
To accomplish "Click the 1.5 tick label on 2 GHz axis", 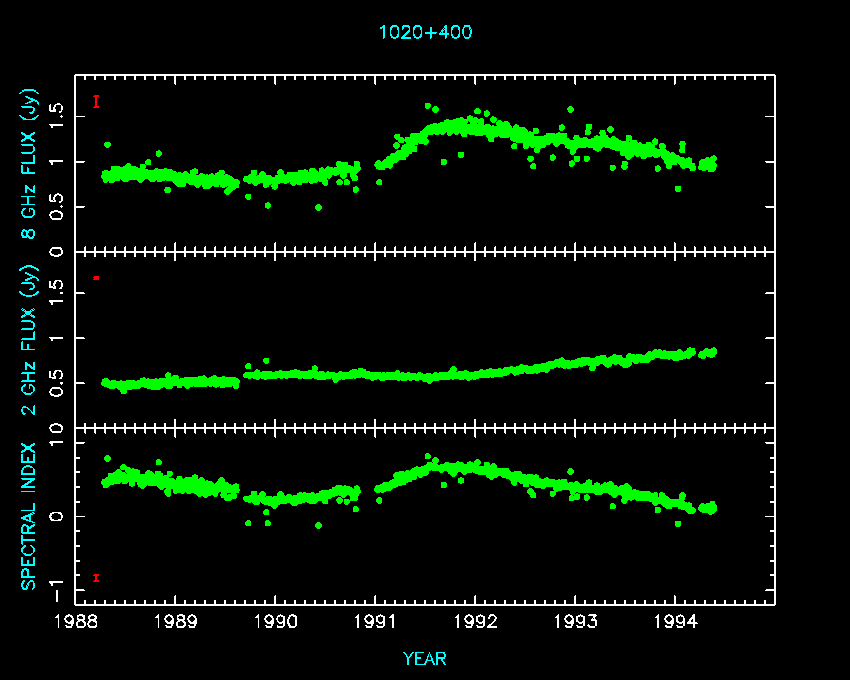I will click(x=59, y=293).
